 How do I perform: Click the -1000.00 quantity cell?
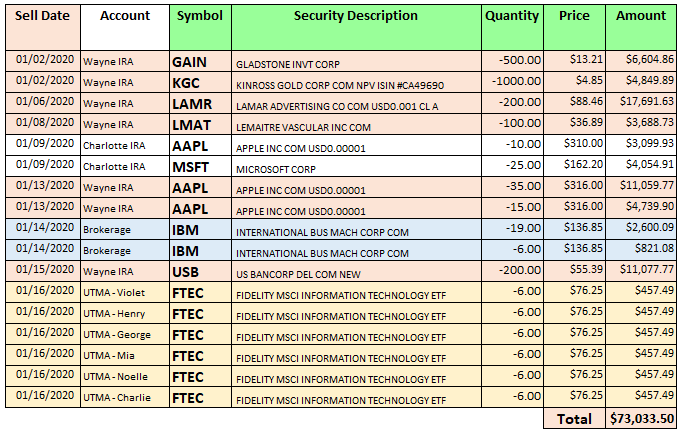click(x=512, y=82)
